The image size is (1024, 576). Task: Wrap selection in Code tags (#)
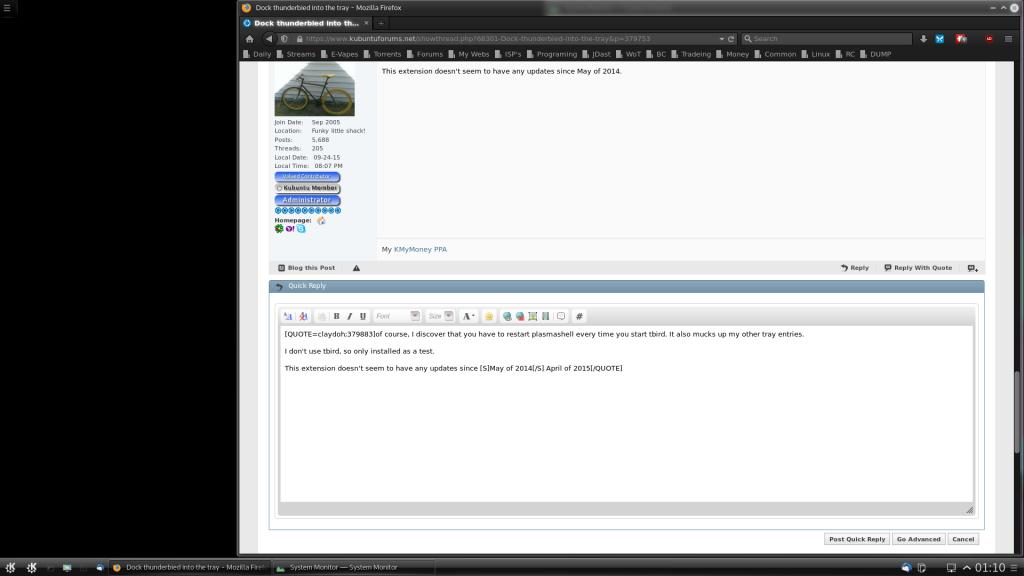pyautogui.click(x=579, y=316)
